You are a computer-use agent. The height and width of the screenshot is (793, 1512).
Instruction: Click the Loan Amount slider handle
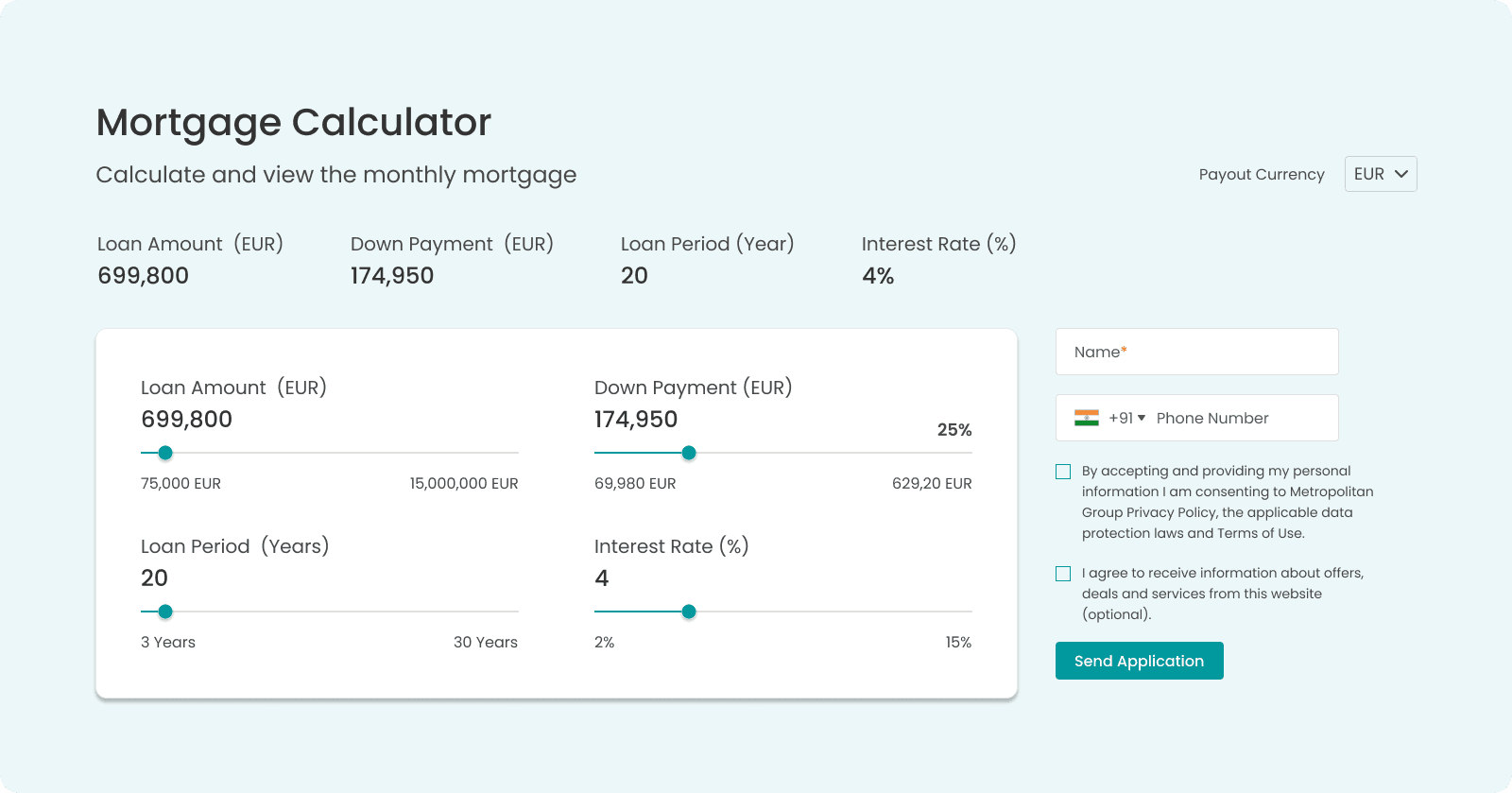pos(165,453)
